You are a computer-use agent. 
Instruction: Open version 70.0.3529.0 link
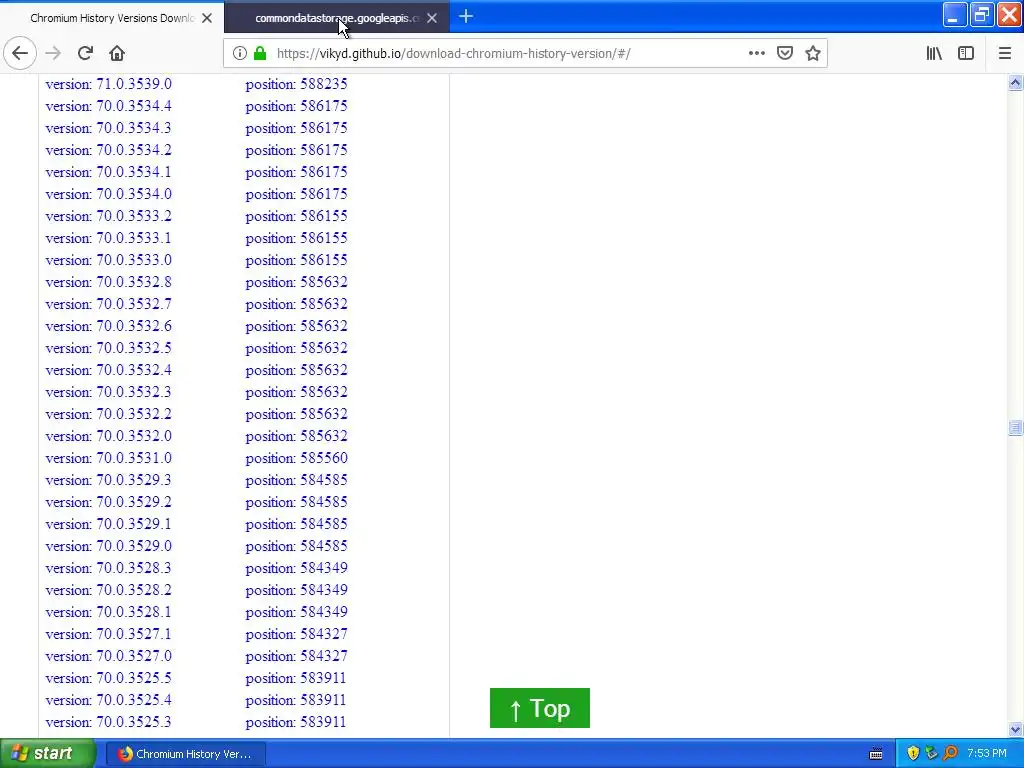click(108, 546)
